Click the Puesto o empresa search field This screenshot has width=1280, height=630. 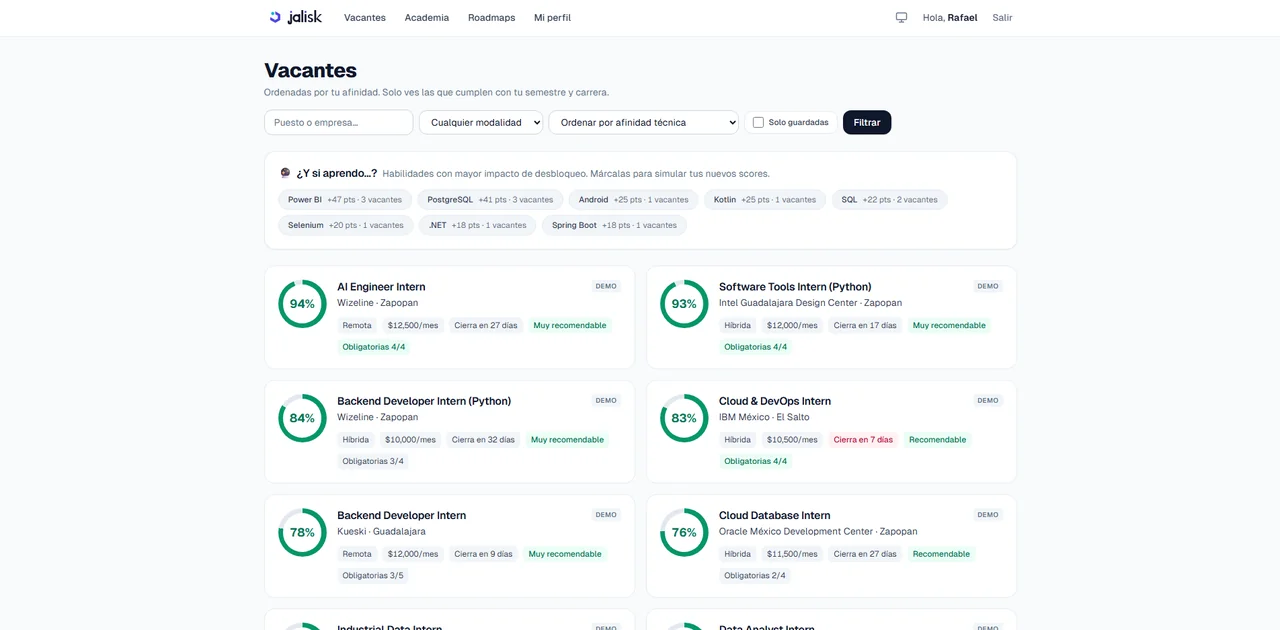pos(339,123)
